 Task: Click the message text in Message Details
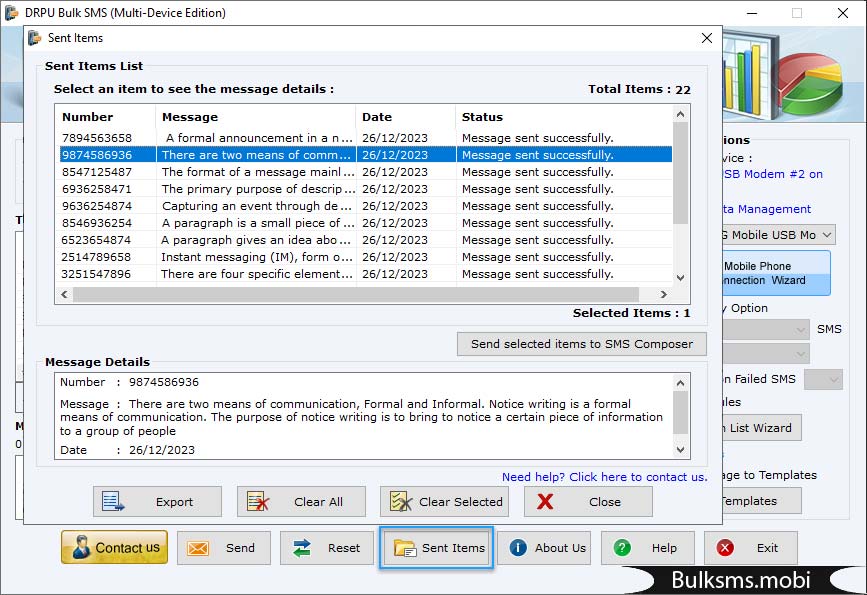[x=361, y=417]
